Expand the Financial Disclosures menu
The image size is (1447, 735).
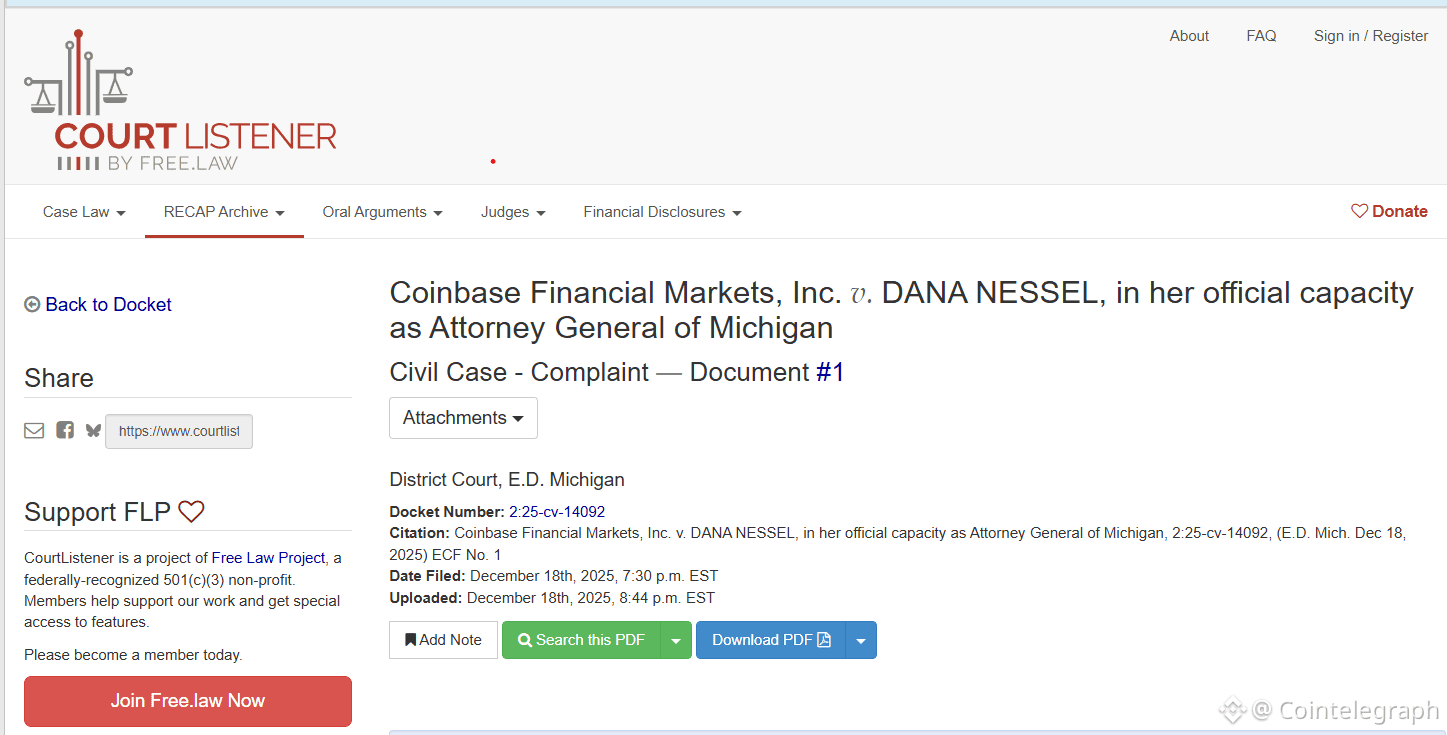(x=662, y=212)
